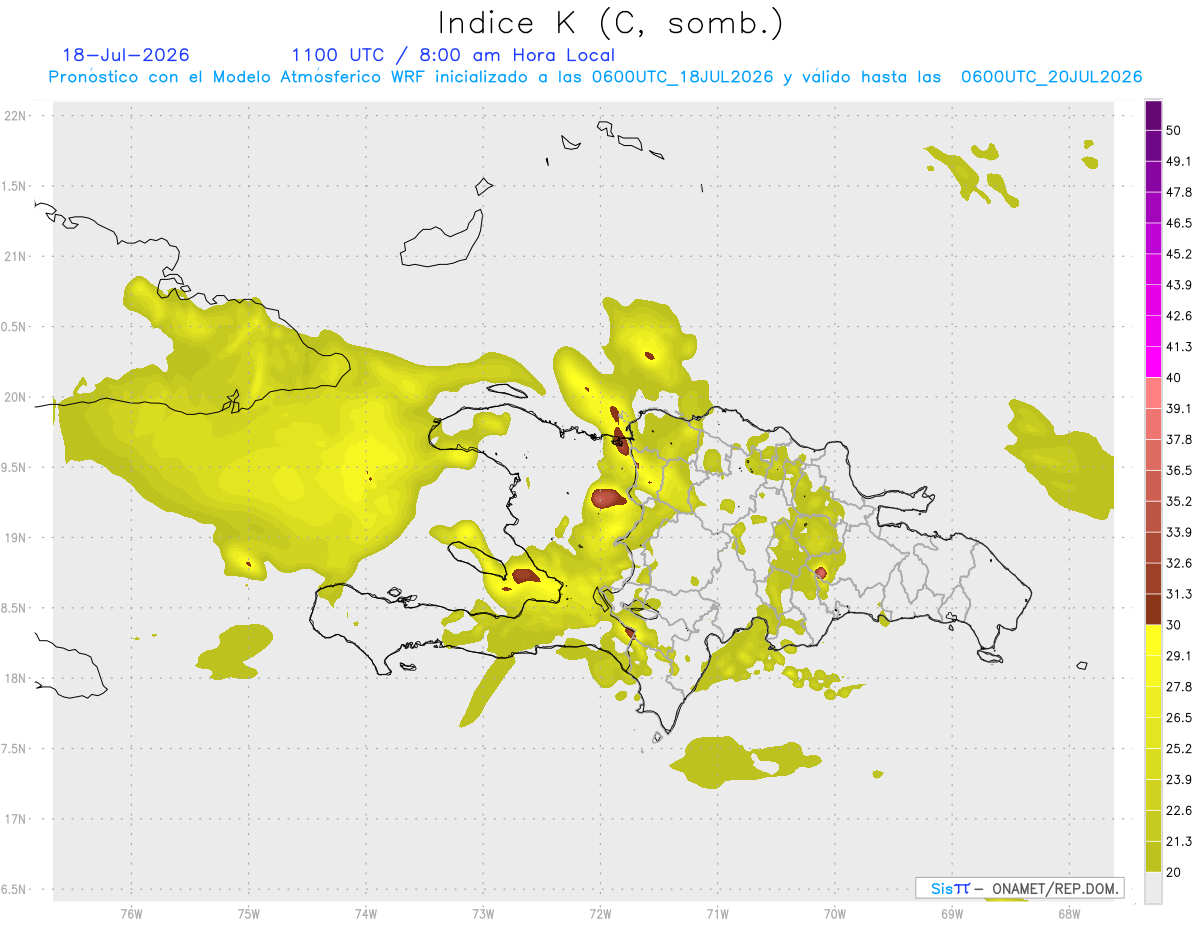The width and height of the screenshot is (1200, 927).
Task: Click the "ONAMET/REP.DOM." credit label
Action: (1055, 888)
